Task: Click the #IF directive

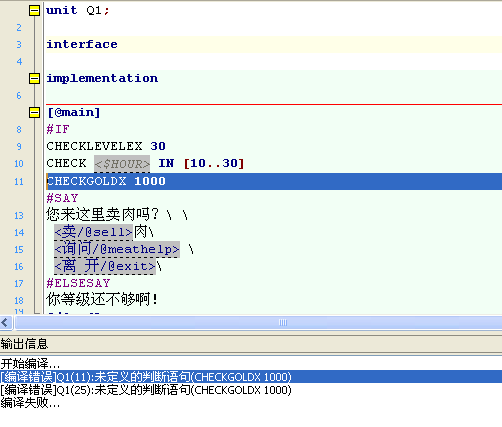Action: click(x=58, y=129)
